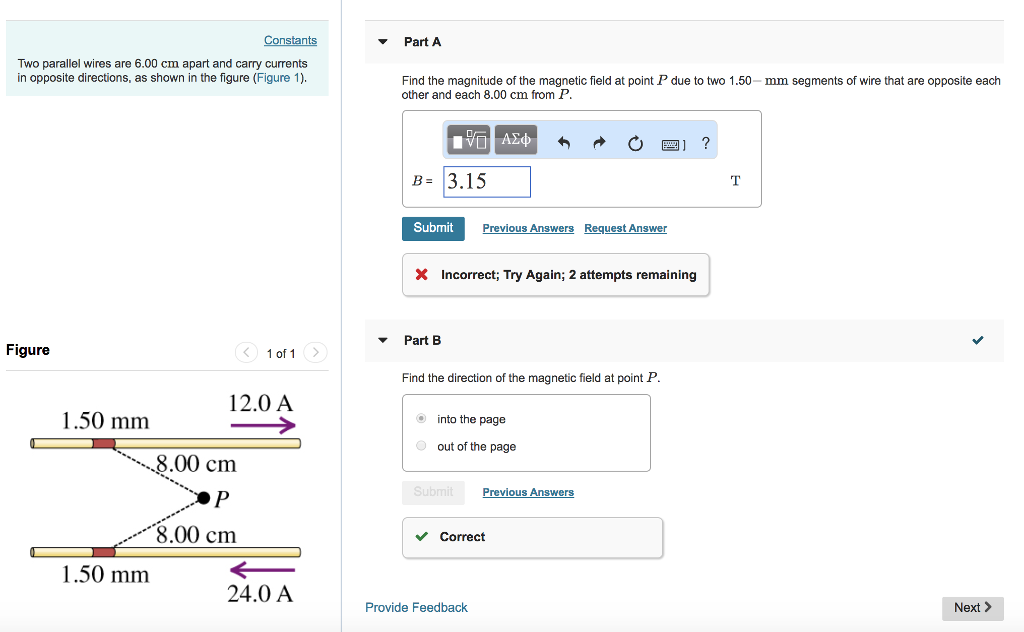This screenshot has width=1024, height=632.
Task: Click the Part A Submit button
Action: 433,228
